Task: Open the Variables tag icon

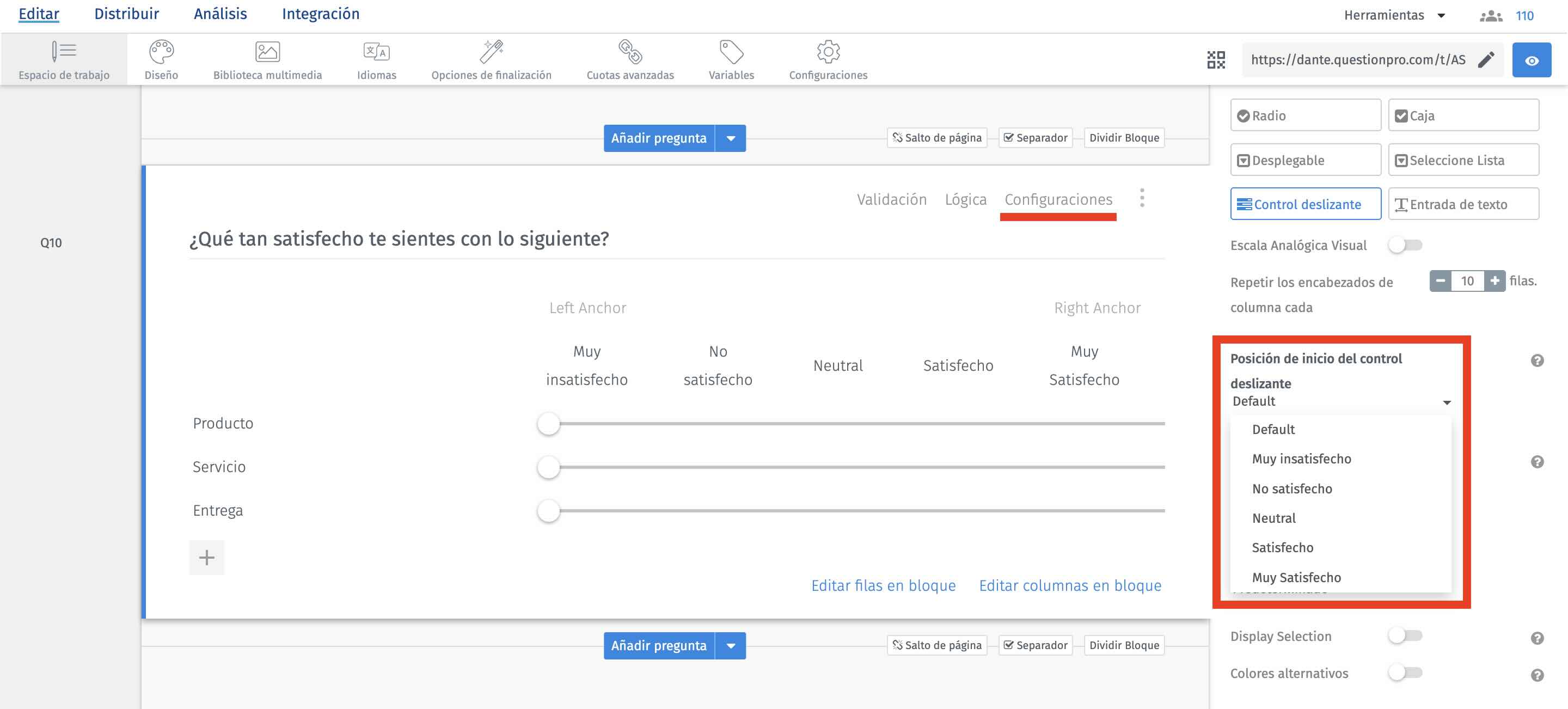Action: (731, 52)
